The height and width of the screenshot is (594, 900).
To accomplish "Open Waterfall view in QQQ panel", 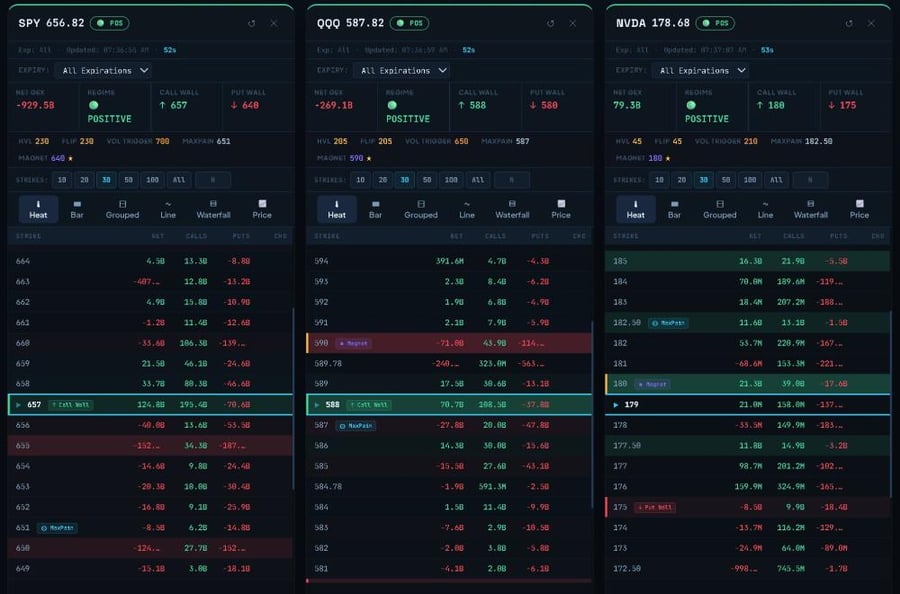I will click(x=512, y=209).
